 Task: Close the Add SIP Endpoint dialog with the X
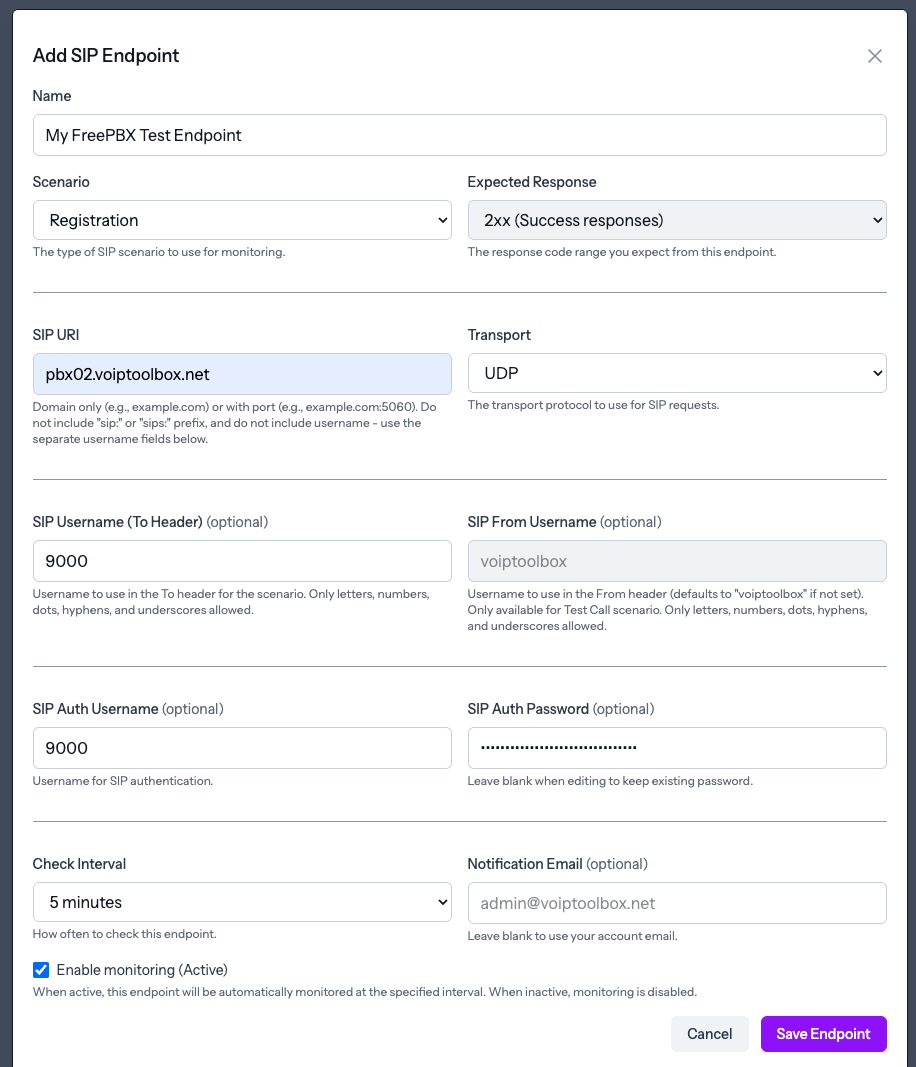(x=875, y=56)
